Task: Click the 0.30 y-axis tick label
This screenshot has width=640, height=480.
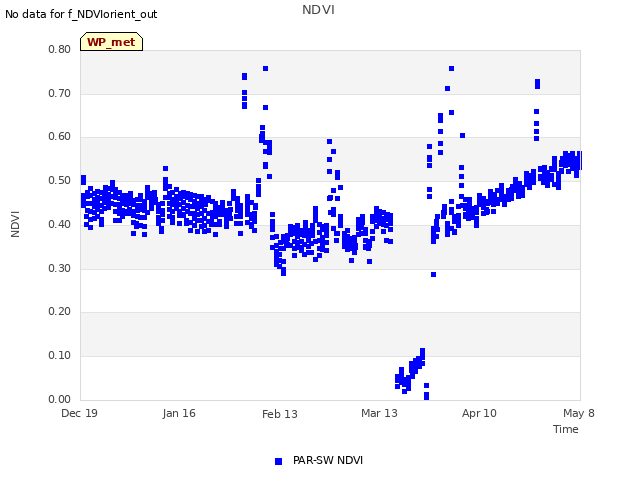Action: point(59,268)
